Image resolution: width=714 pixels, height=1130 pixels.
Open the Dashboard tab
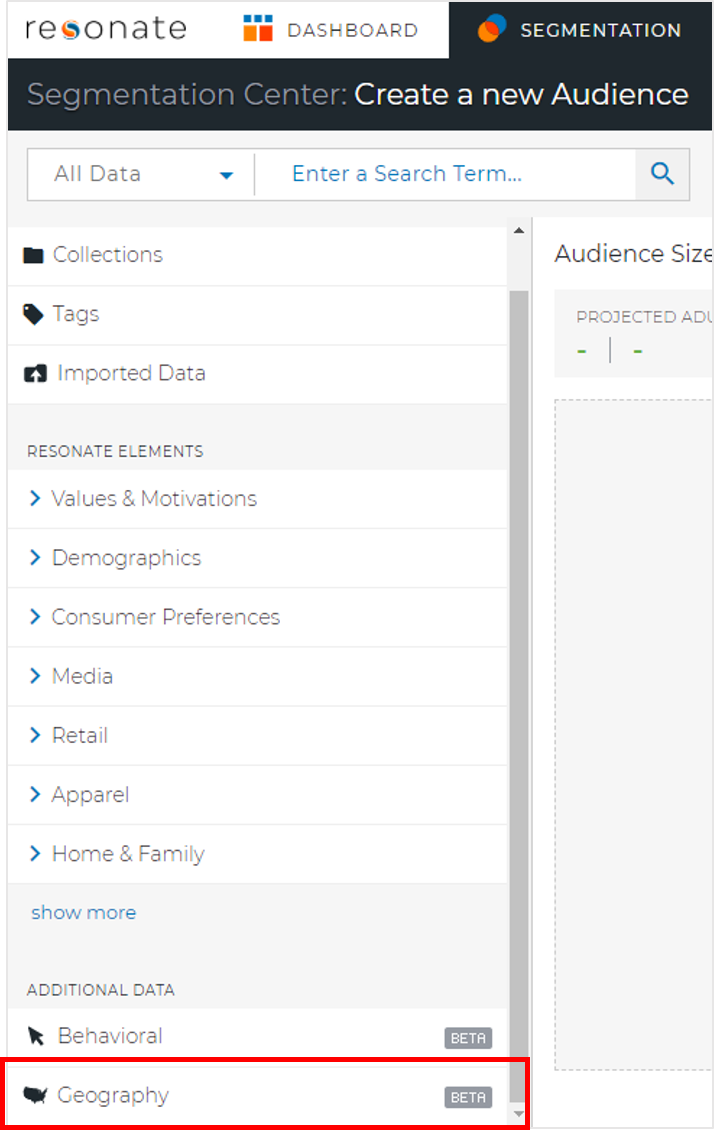tap(330, 30)
